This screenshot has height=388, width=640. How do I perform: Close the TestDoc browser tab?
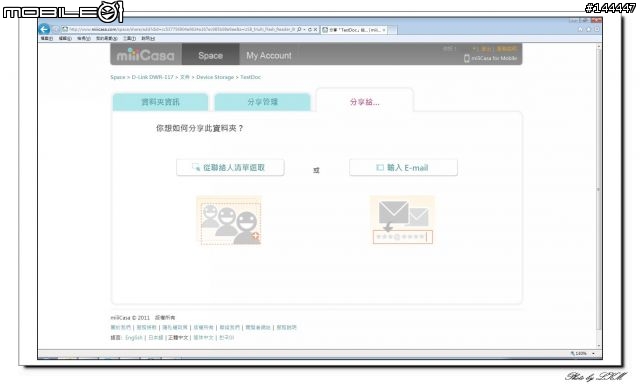[384, 30]
